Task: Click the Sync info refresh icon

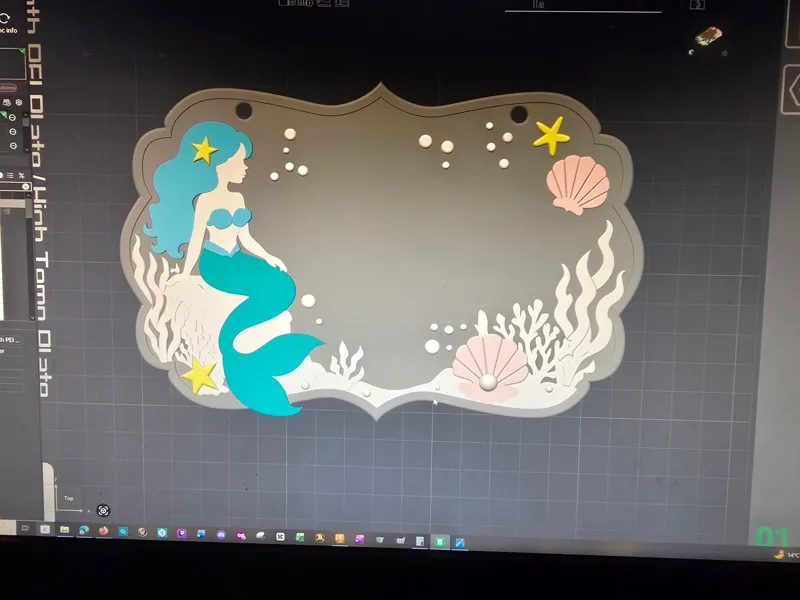Action: 4,19
